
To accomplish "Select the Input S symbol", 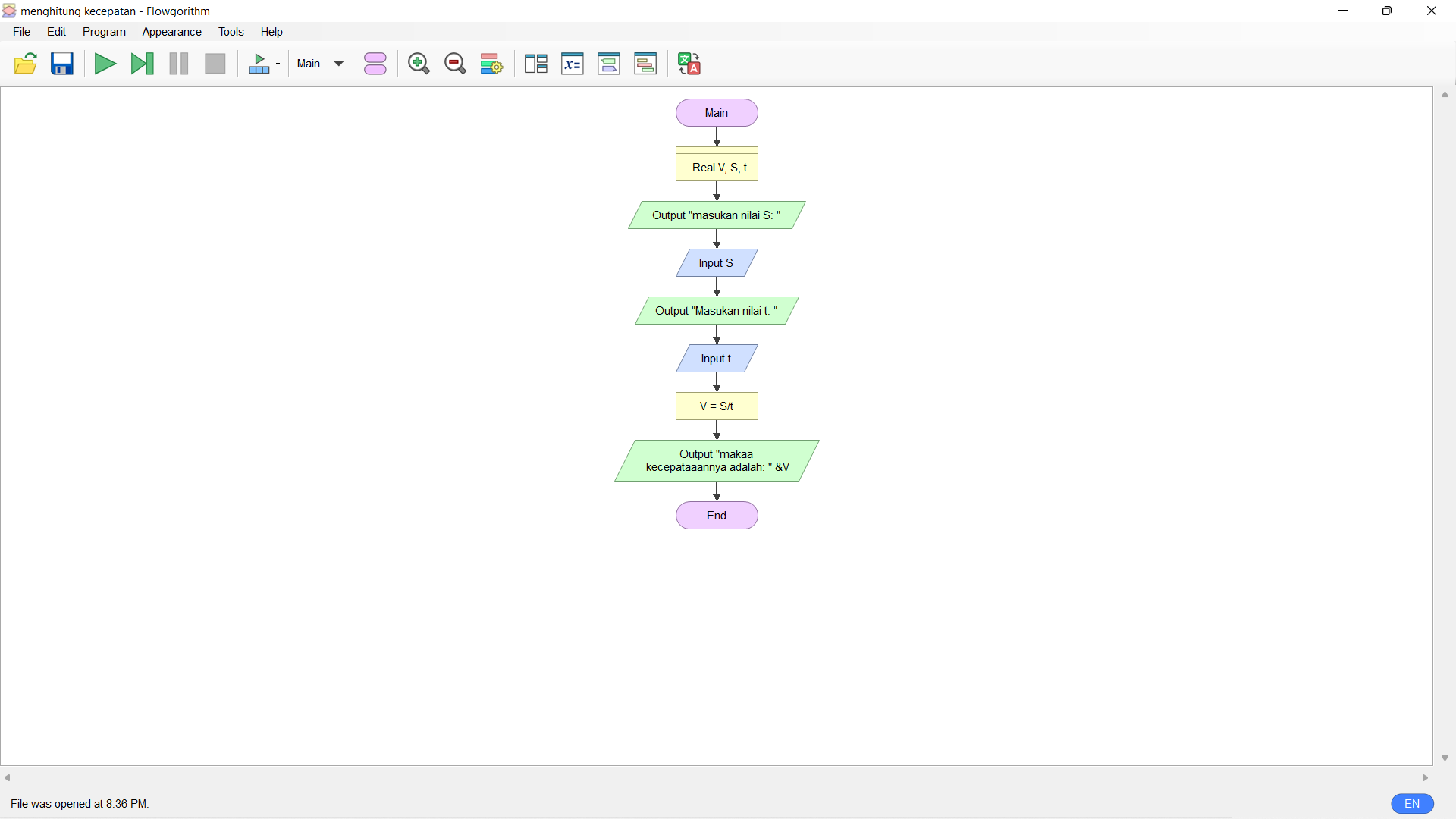I will (x=717, y=263).
